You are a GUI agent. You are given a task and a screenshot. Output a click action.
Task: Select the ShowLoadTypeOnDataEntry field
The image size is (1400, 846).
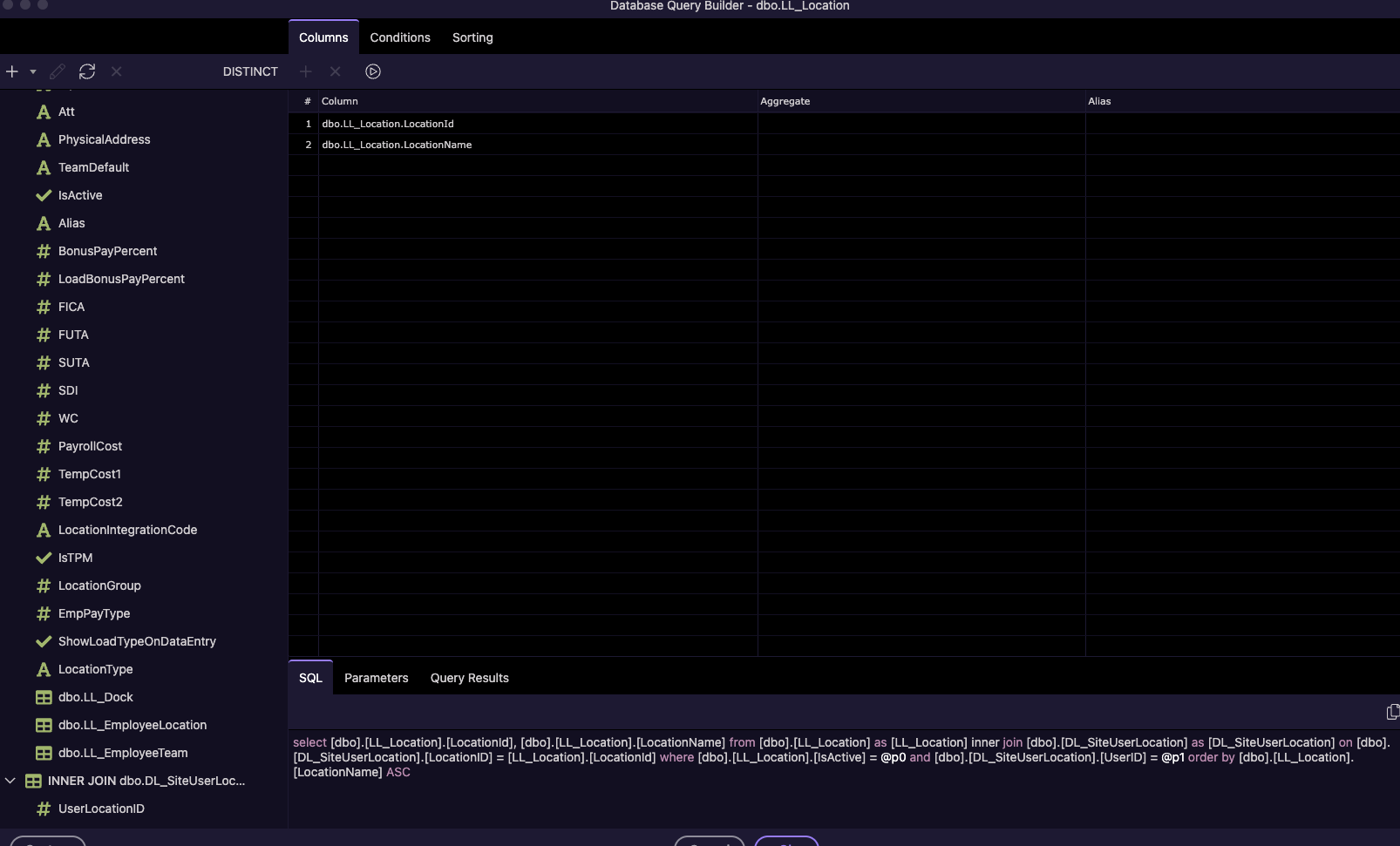coord(137,641)
